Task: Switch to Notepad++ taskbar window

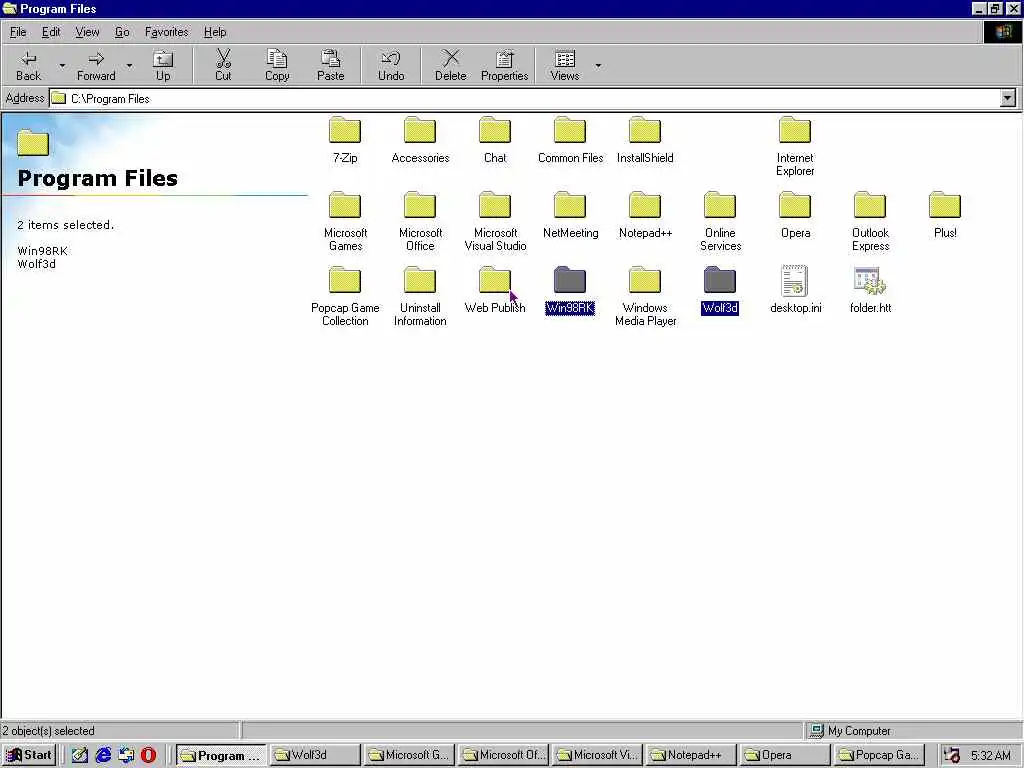Action: pyautogui.click(x=691, y=755)
